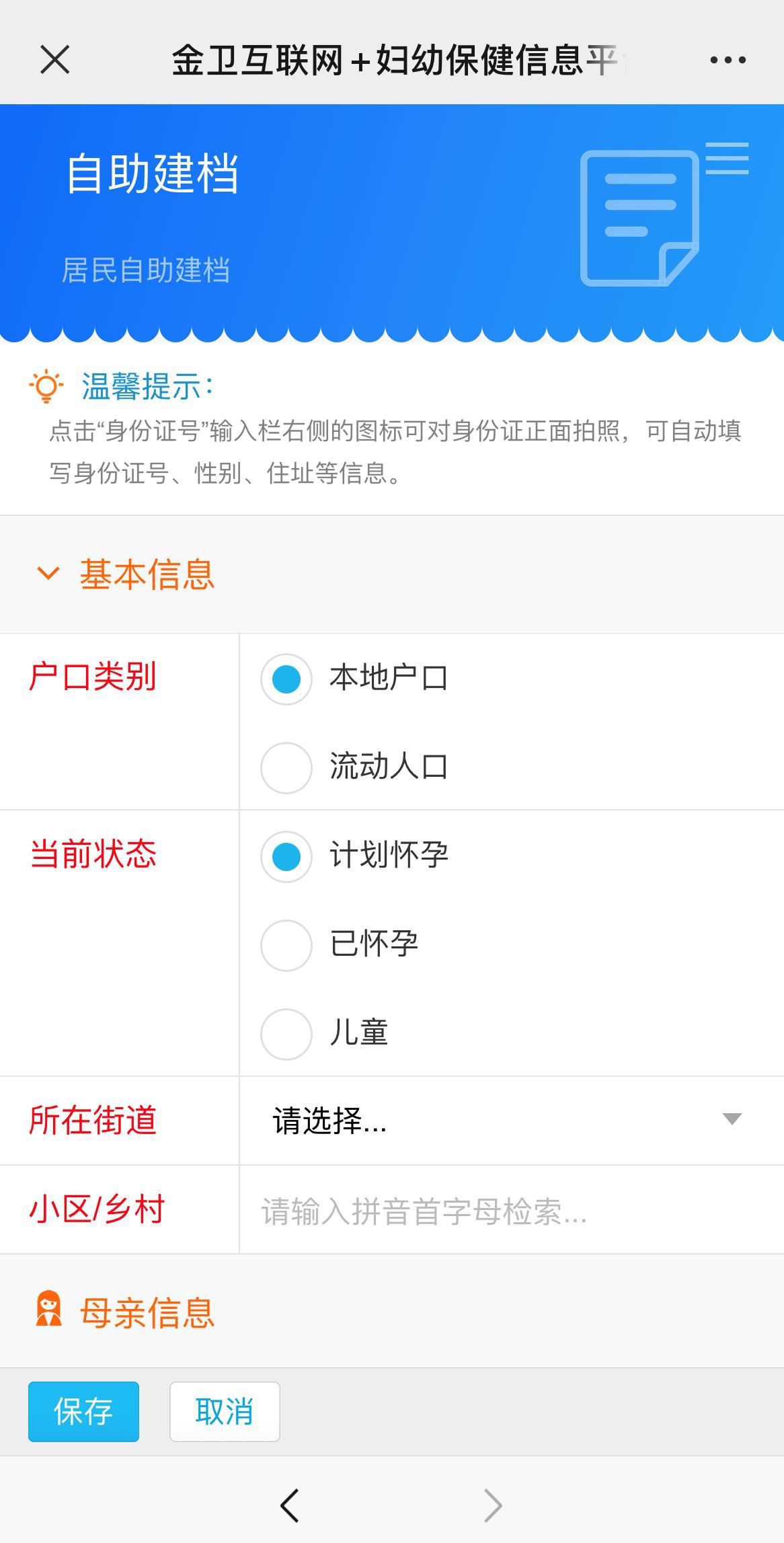Select the 本地户口 radio button
This screenshot has height=1543, width=784.
(286, 679)
